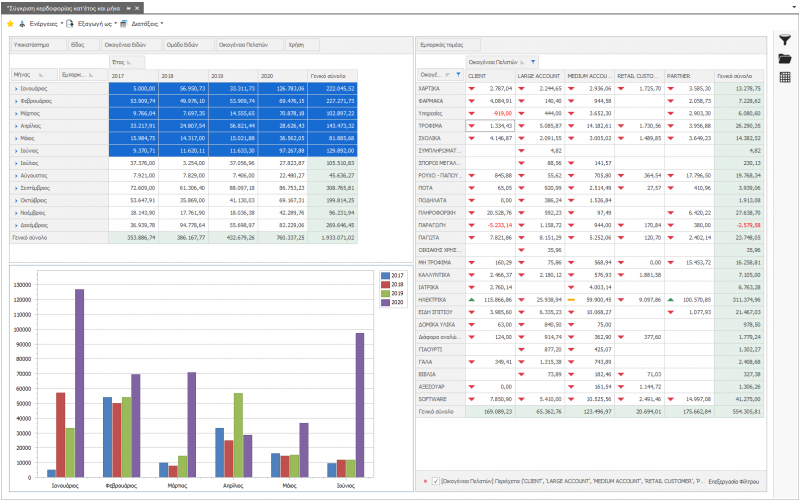This screenshot has height=501, width=800.
Task: Click the ΗΛΕΚΤΡΙΚΑ row label
Action: (x=441, y=299)
